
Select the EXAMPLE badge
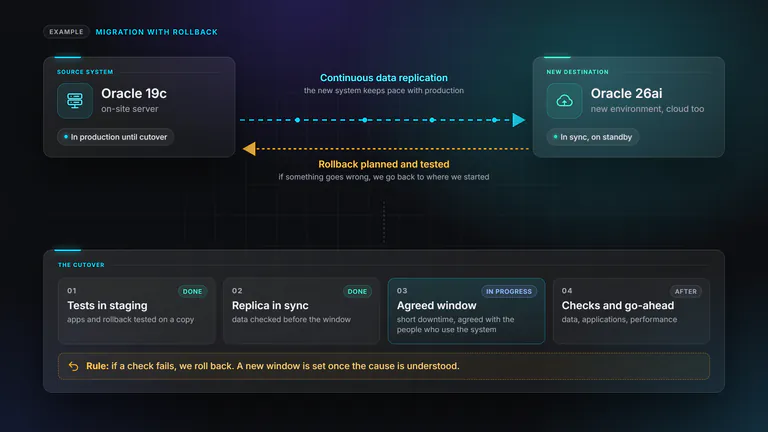coord(66,32)
